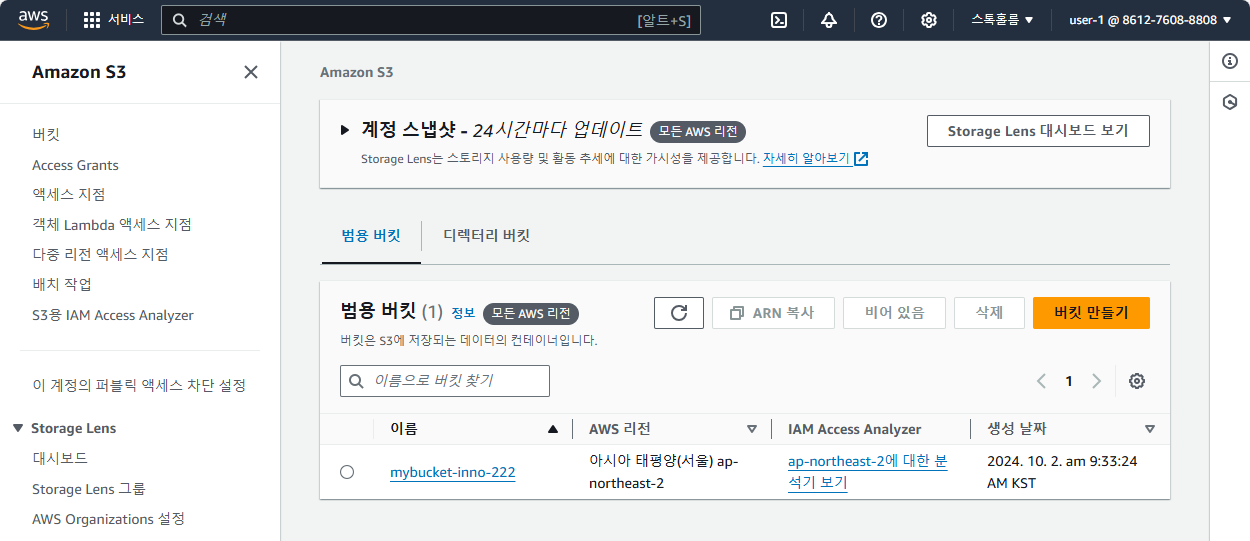This screenshot has width=1250, height=541.
Task: Go to previous page of buckets
Action: coord(1041,381)
